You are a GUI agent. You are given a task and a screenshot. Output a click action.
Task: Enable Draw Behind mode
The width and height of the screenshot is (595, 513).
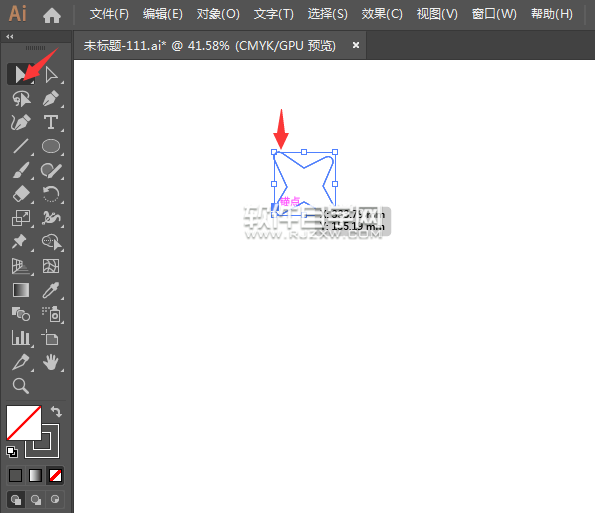[x=36, y=499]
